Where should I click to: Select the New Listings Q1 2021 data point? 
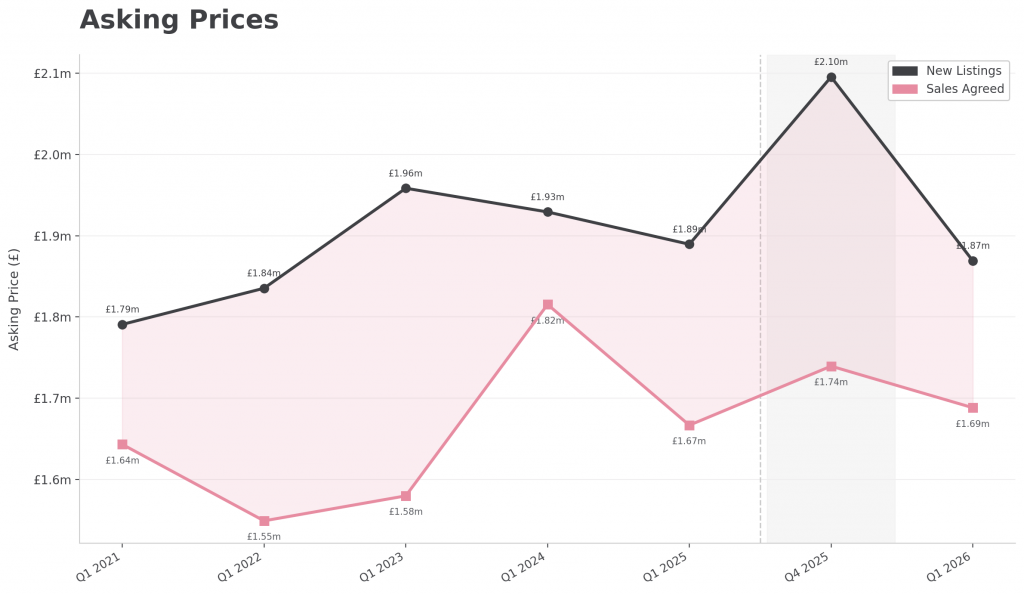coord(122,324)
